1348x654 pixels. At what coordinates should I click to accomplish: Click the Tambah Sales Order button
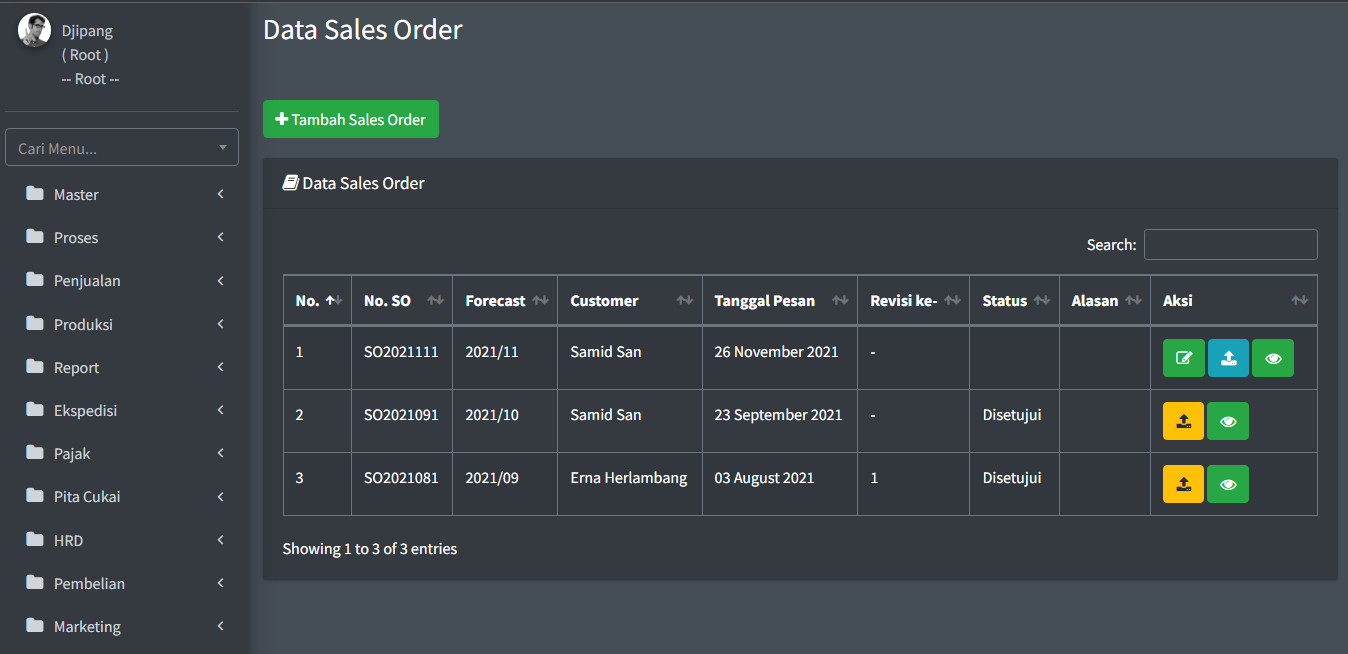[x=351, y=119]
